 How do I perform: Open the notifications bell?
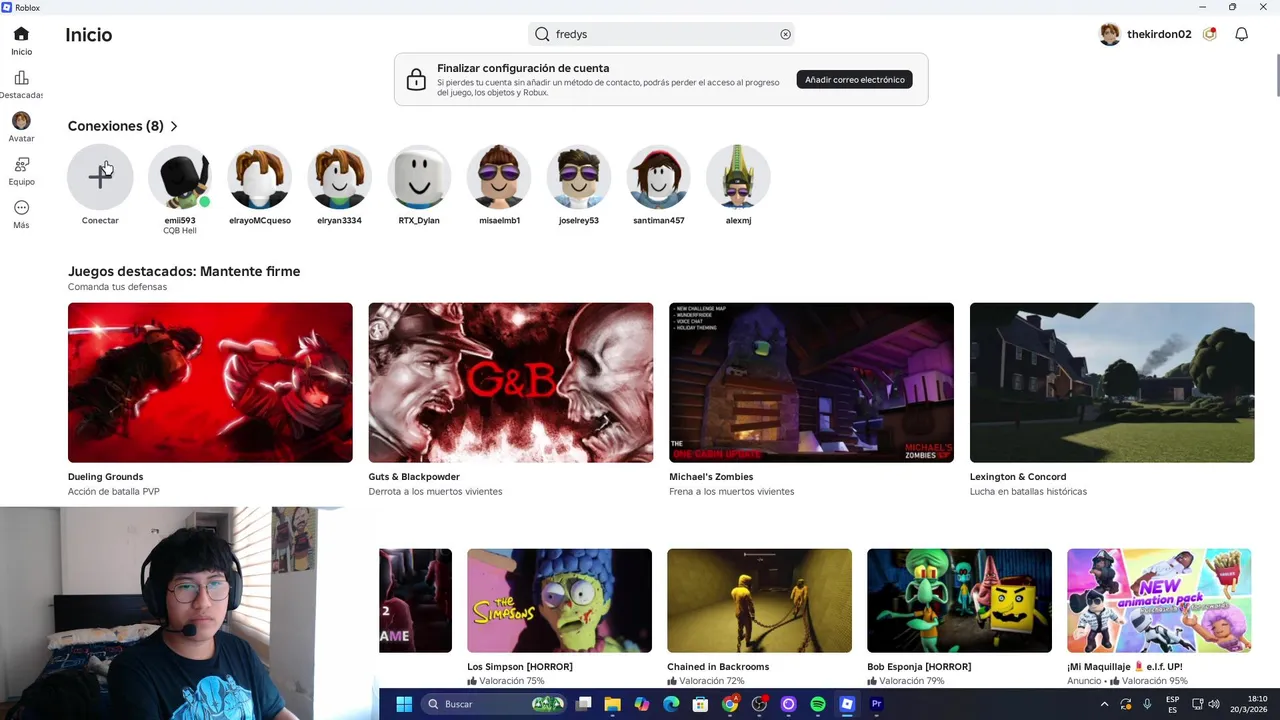[1241, 34]
